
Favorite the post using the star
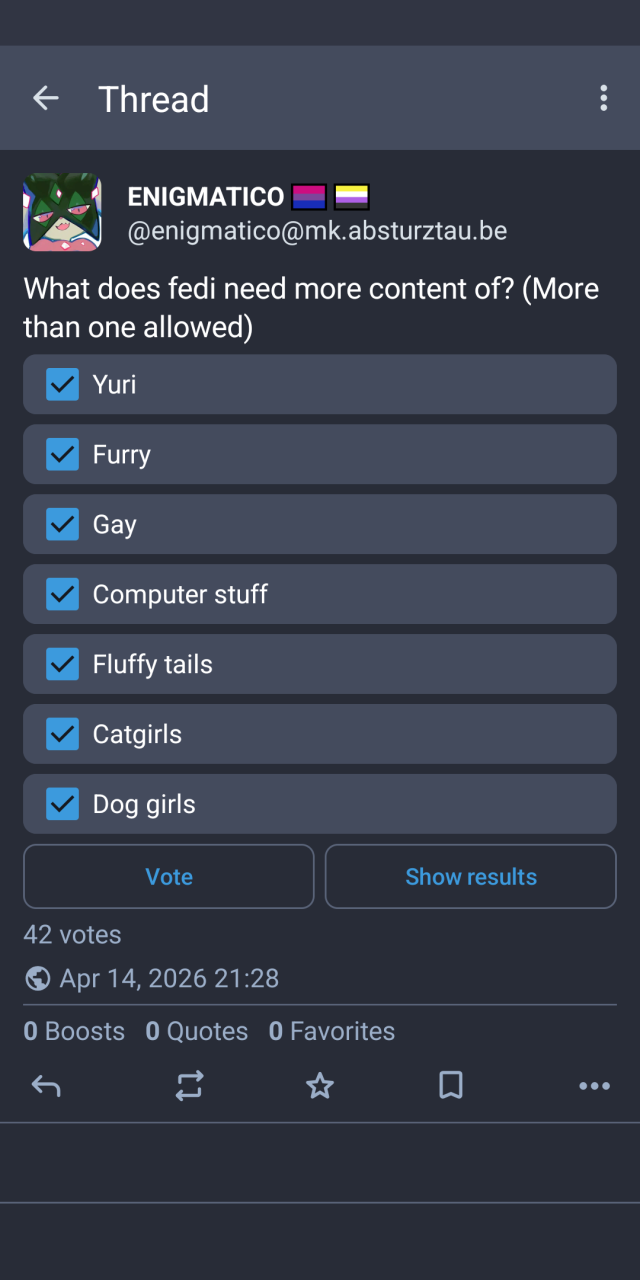pyautogui.click(x=319, y=1085)
